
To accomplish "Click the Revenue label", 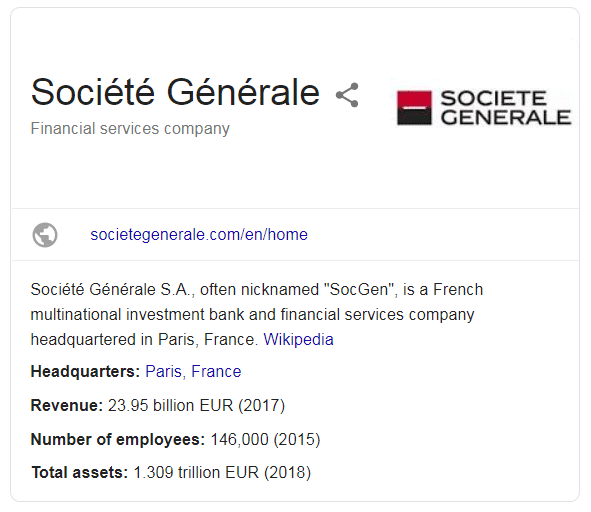I will coord(67,405).
